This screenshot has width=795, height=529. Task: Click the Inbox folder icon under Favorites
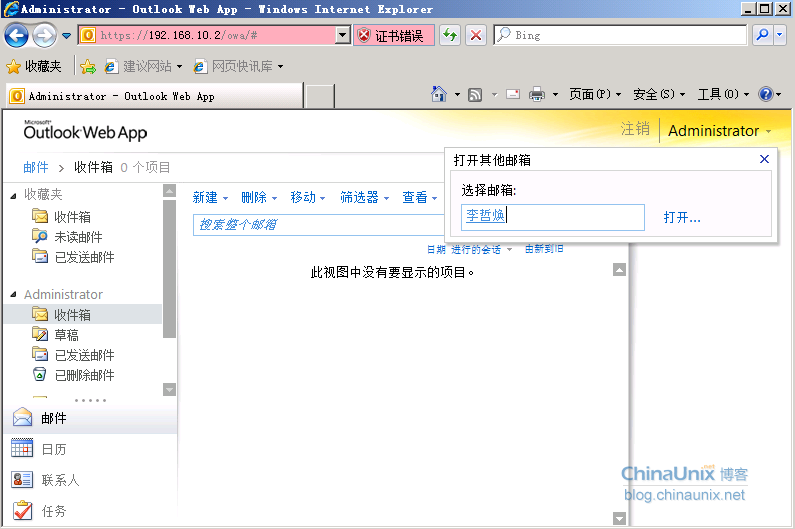[40, 216]
